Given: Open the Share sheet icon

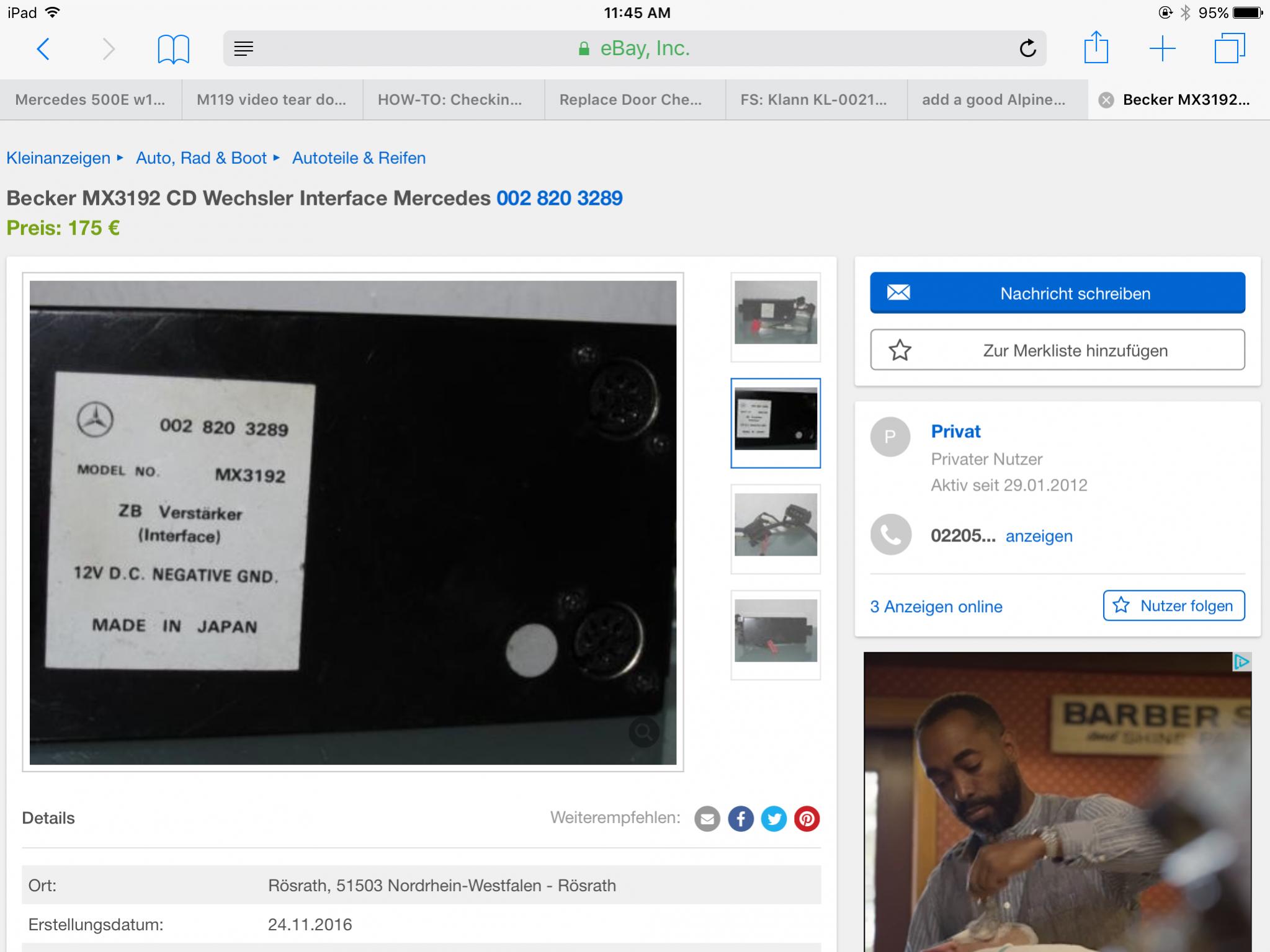Looking at the screenshot, I should [1096, 48].
